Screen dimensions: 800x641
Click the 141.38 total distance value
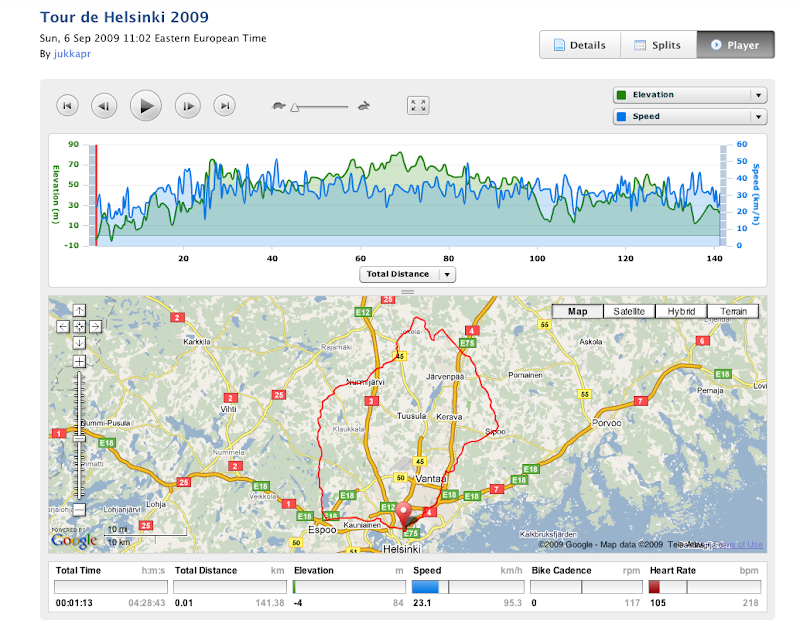[270, 603]
